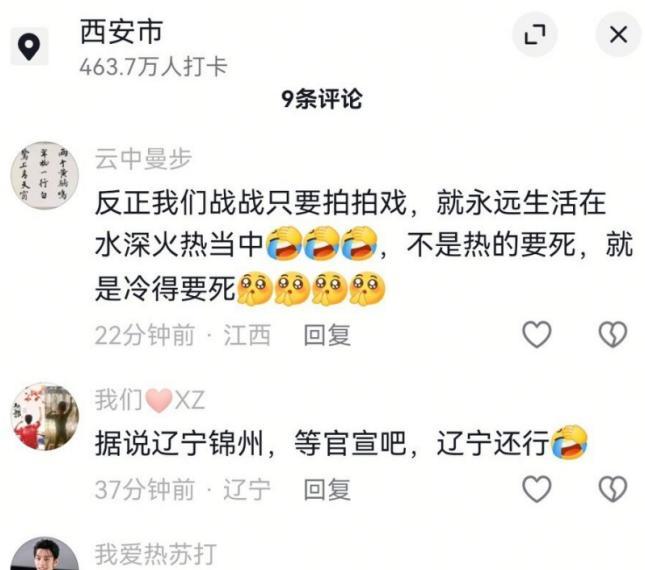
Task: Expand comments panel to full screen
Action: click(x=535, y=34)
